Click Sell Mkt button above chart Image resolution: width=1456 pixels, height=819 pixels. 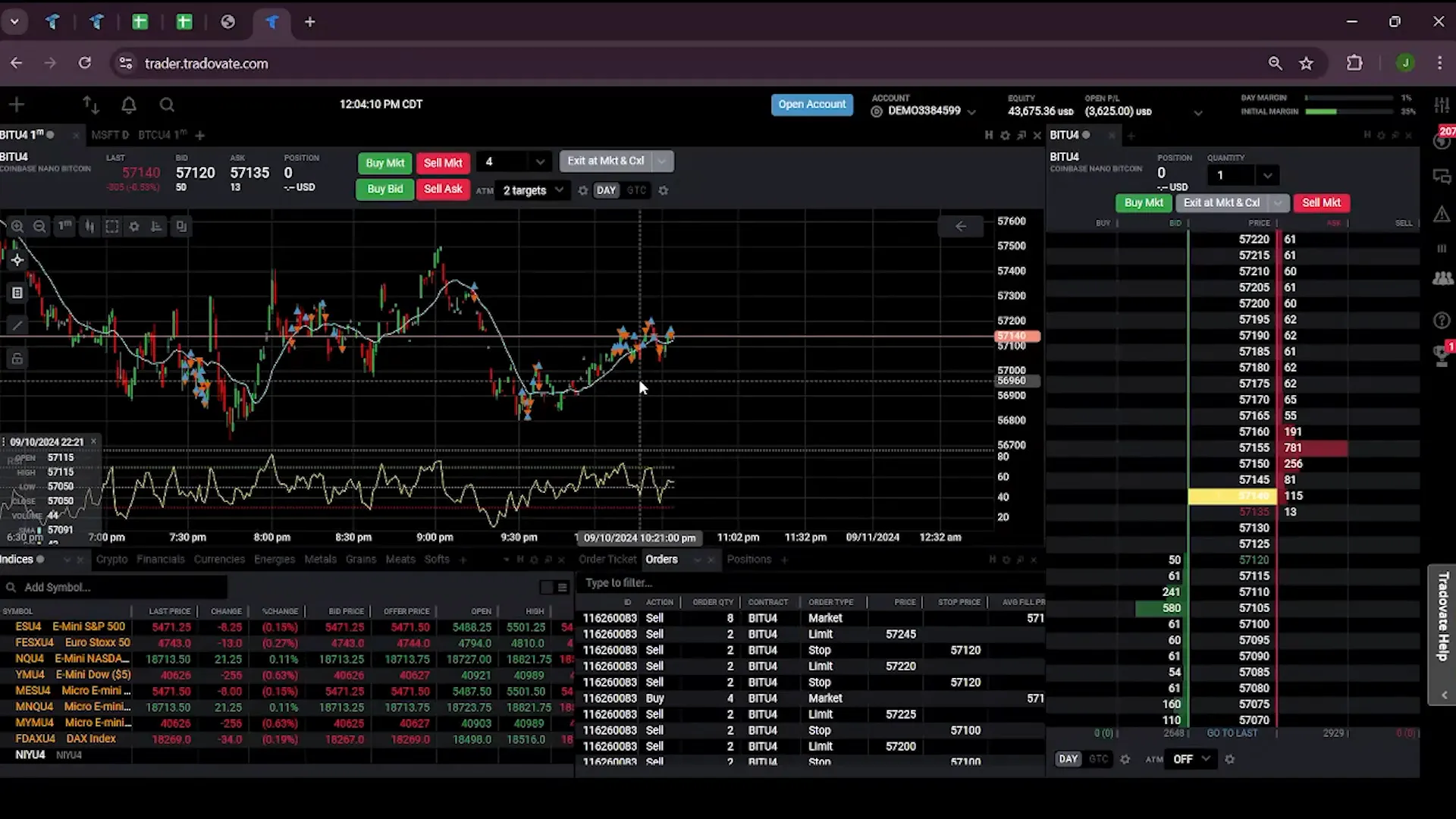[443, 162]
